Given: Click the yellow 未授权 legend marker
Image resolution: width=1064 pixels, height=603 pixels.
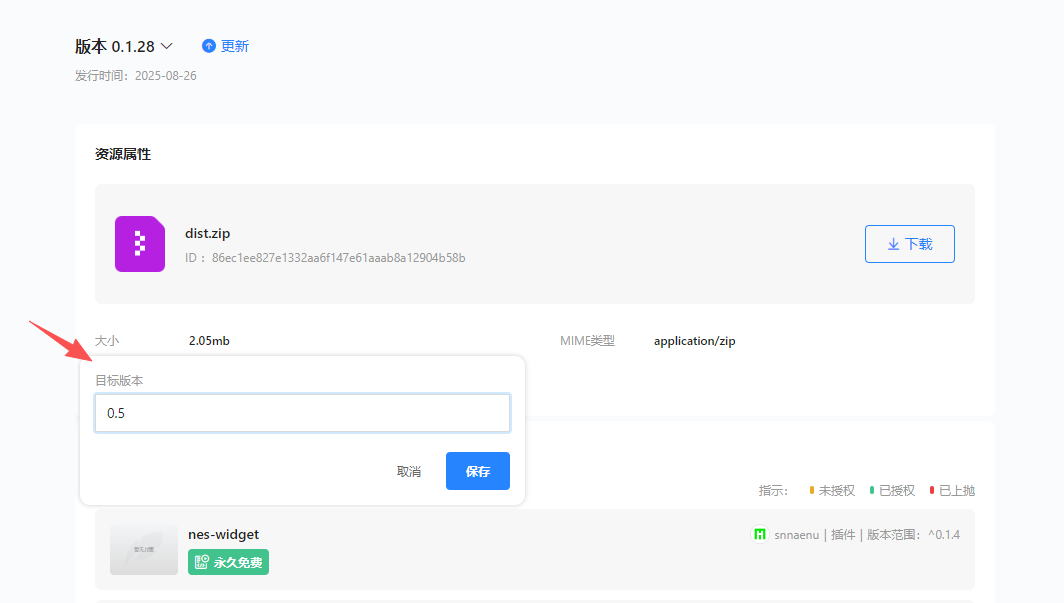Looking at the screenshot, I should [x=812, y=490].
